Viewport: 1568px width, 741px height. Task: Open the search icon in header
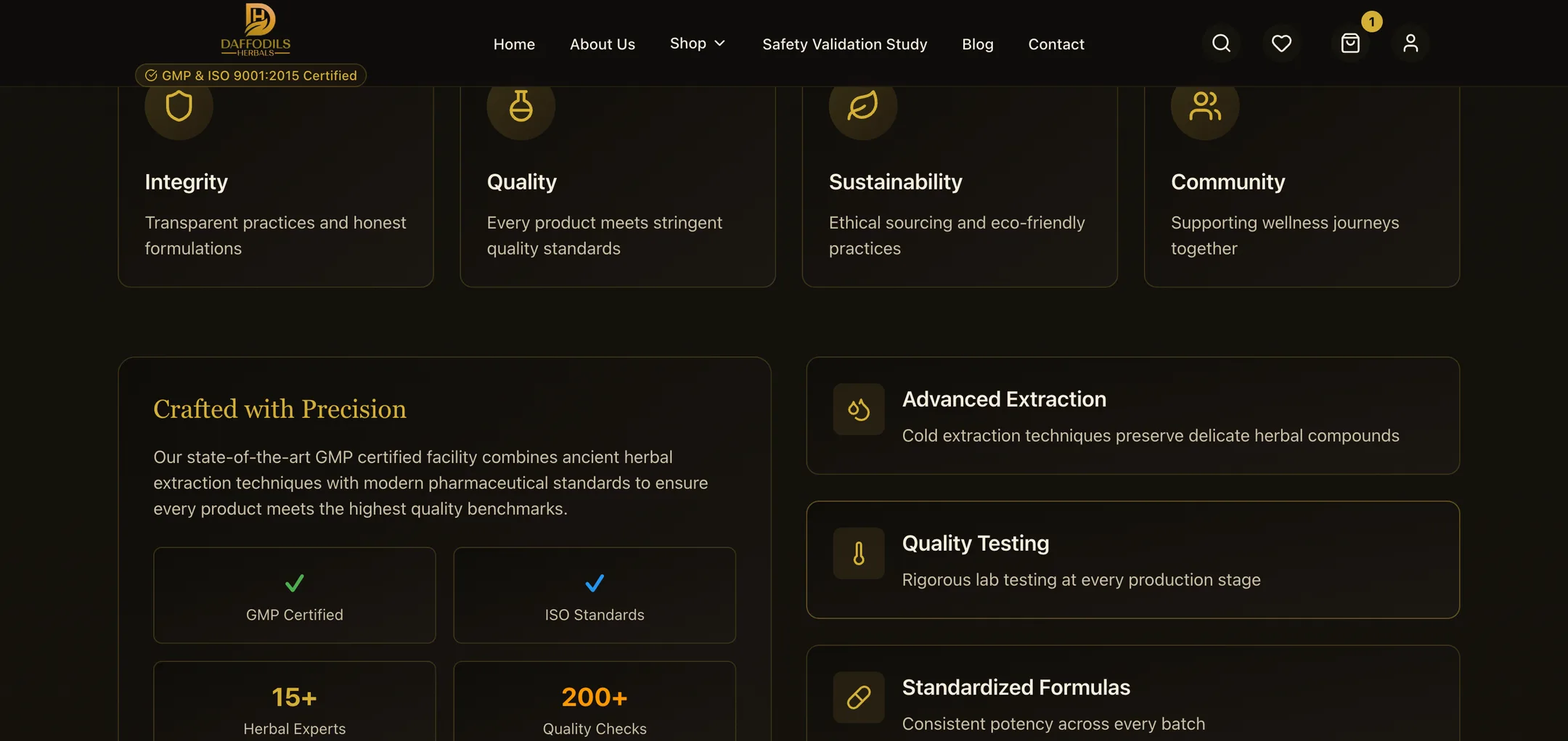tap(1221, 44)
